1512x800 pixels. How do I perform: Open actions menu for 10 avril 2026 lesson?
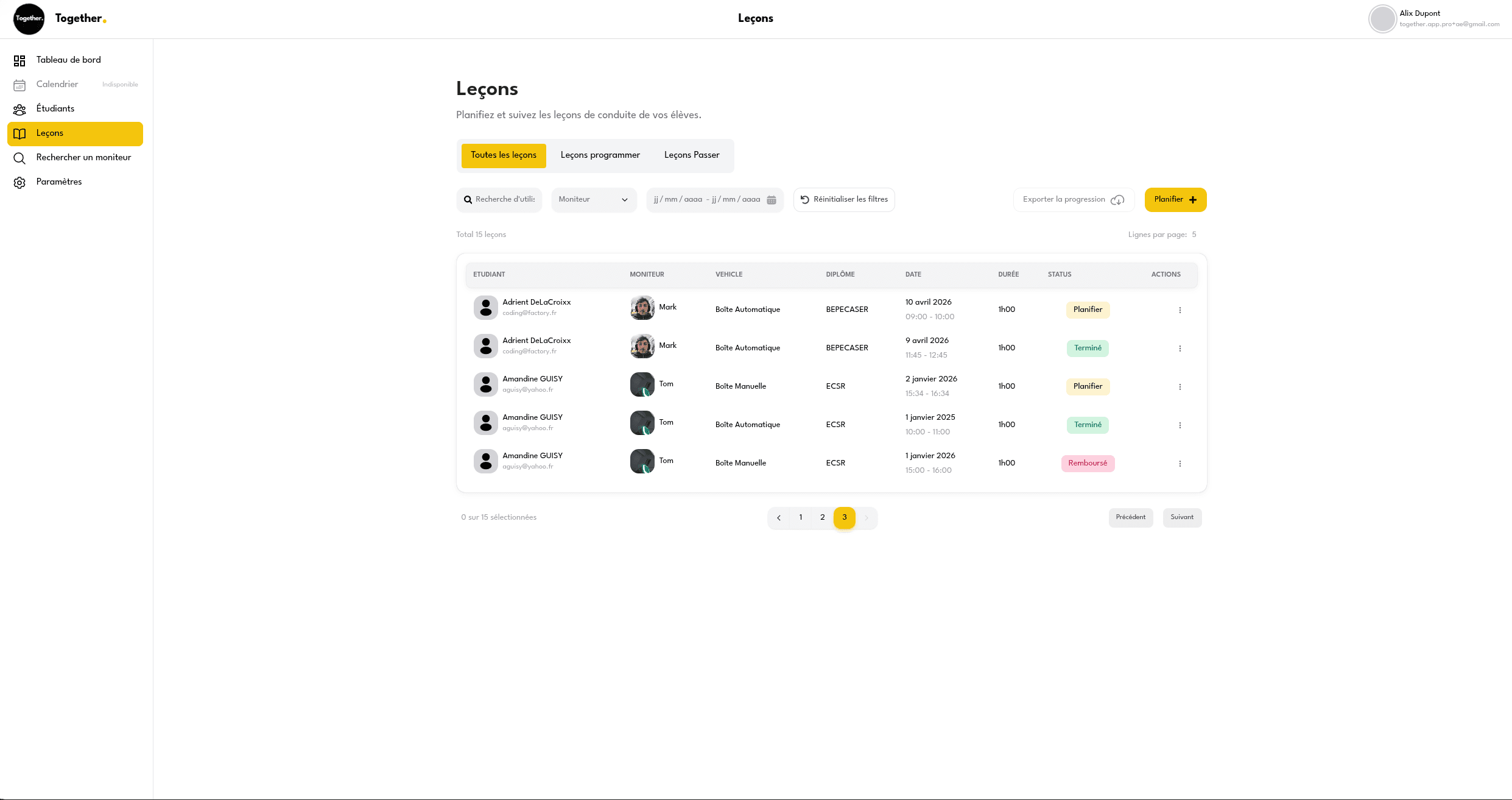pos(1180,310)
